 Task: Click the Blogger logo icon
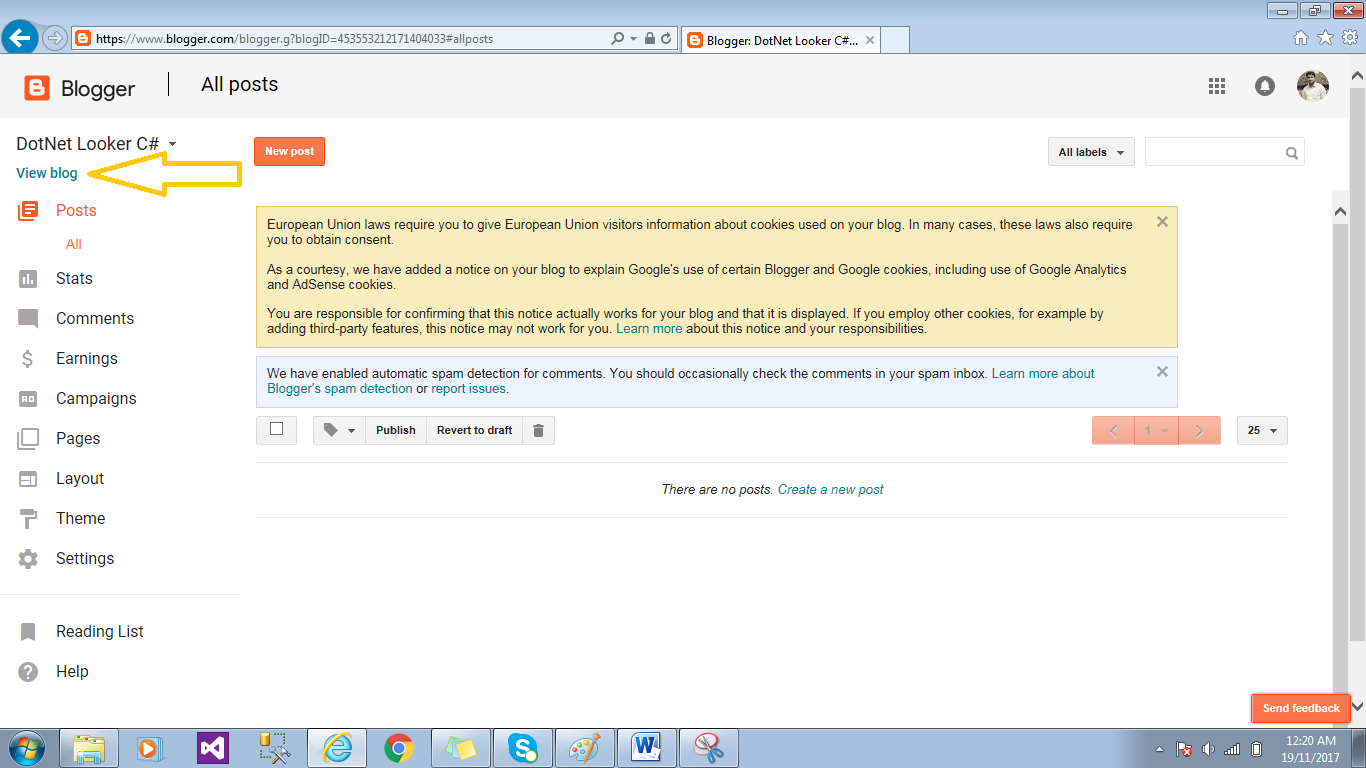(36, 88)
